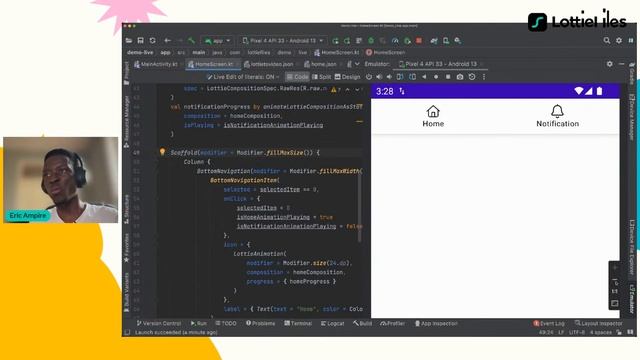
Task: Expand the hidden editor tabs chevron
Action: (x=357, y=64)
